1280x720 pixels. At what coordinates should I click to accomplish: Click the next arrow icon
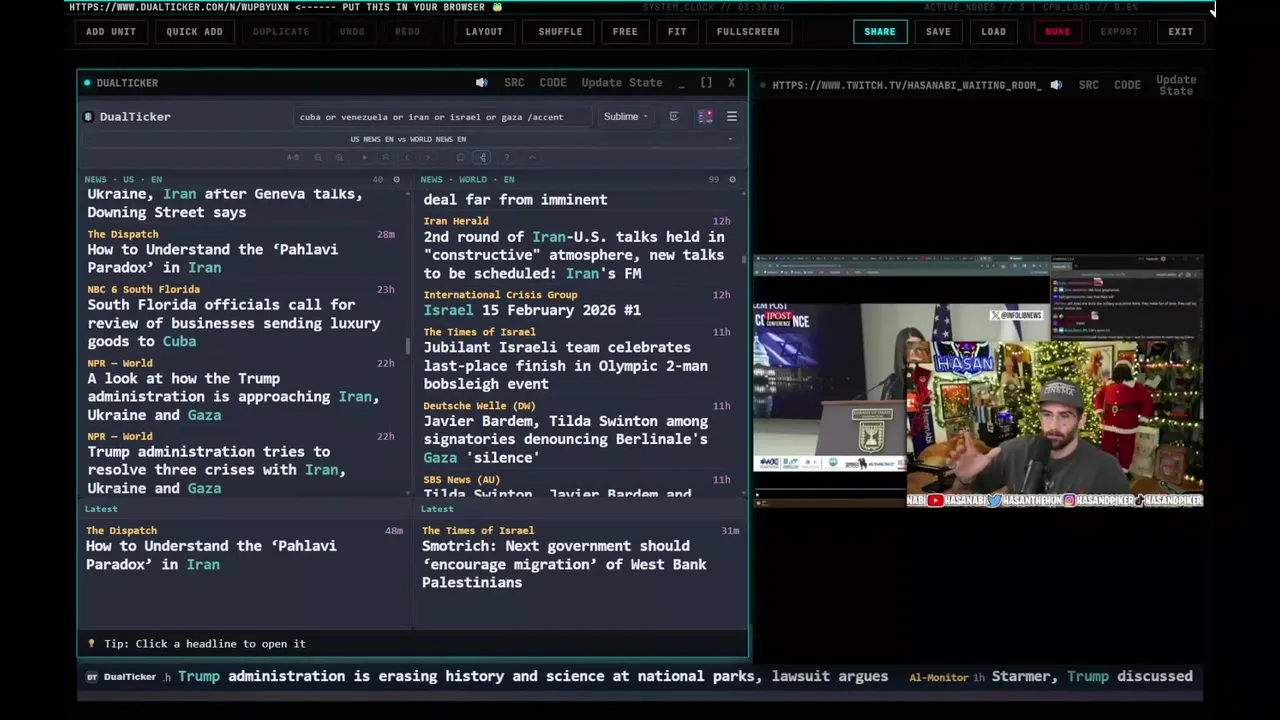pos(428,157)
